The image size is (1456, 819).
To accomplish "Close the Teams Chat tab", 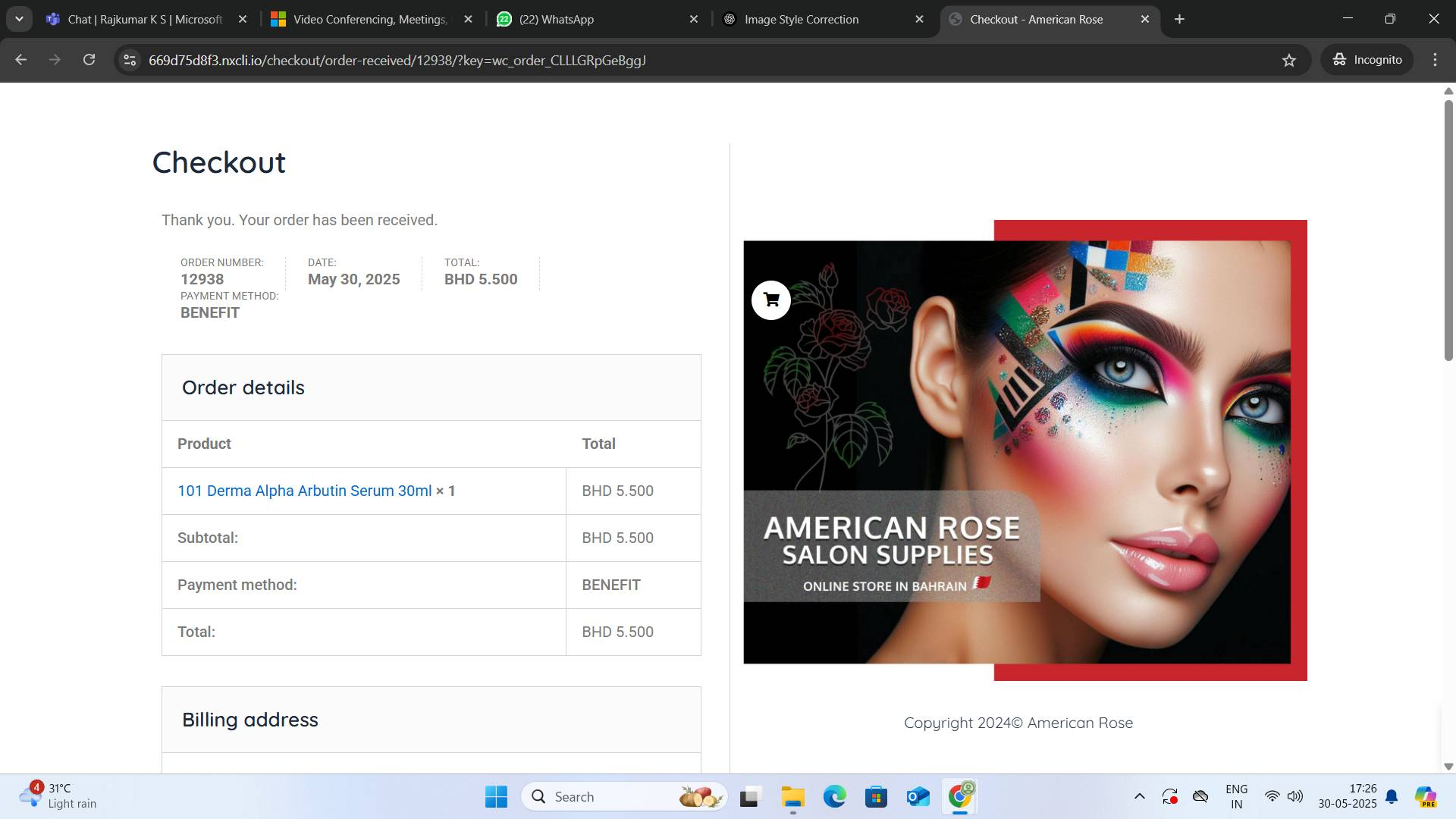I will [243, 19].
